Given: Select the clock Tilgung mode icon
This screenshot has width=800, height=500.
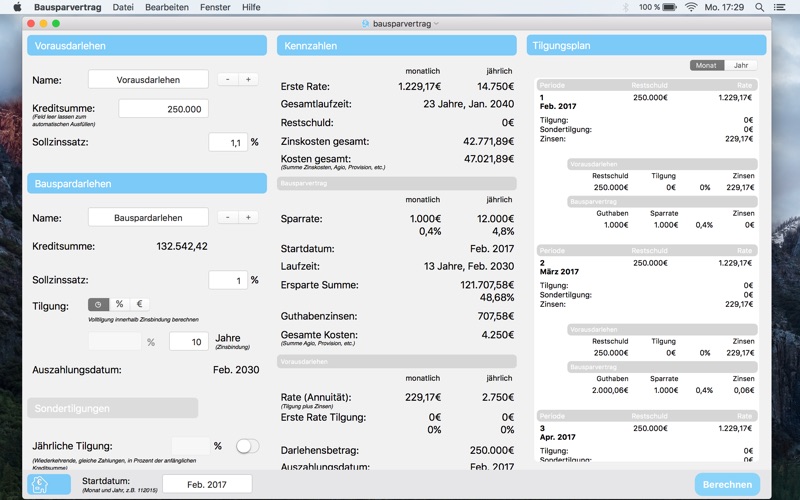Looking at the screenshot, I should click(98, 304).
